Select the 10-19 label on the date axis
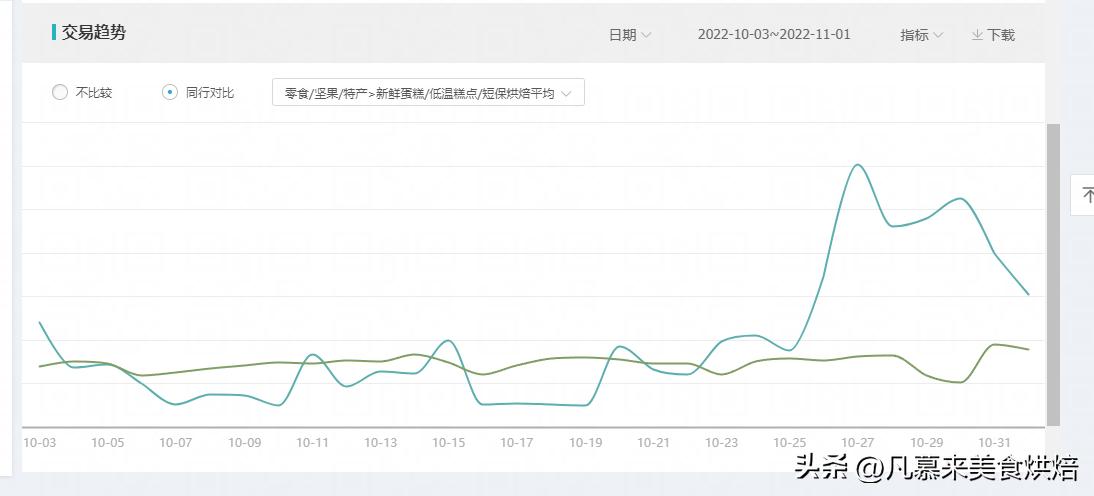The image size is (1094, 496). (585, 442)
